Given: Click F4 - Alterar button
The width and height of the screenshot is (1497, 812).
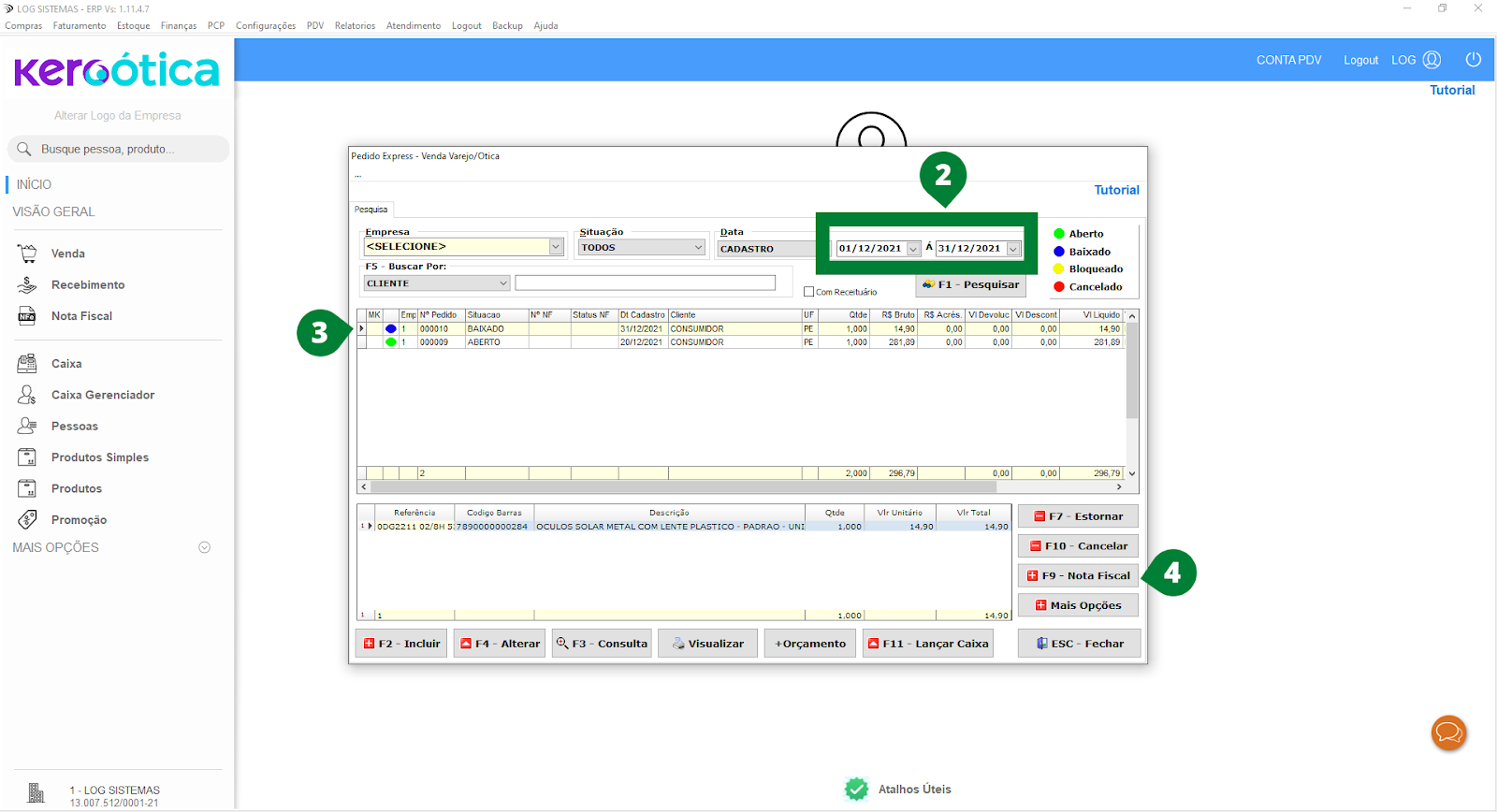Looking at the screenshot, I should coord(500,644).
